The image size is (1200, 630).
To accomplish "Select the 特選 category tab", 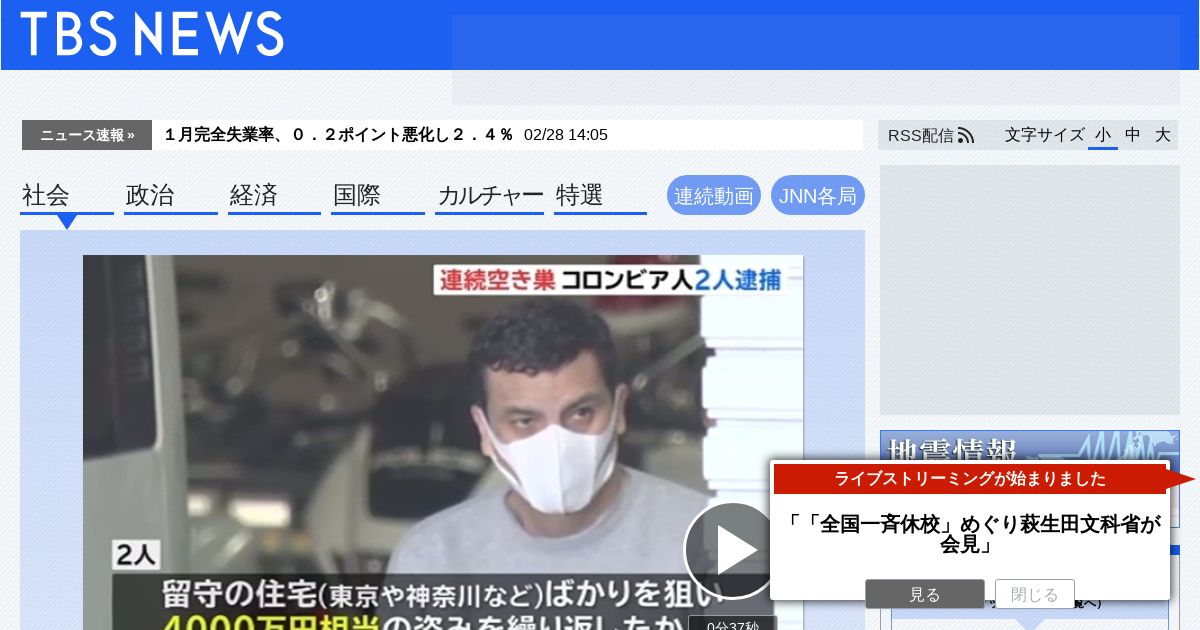I will coord(600,196).
